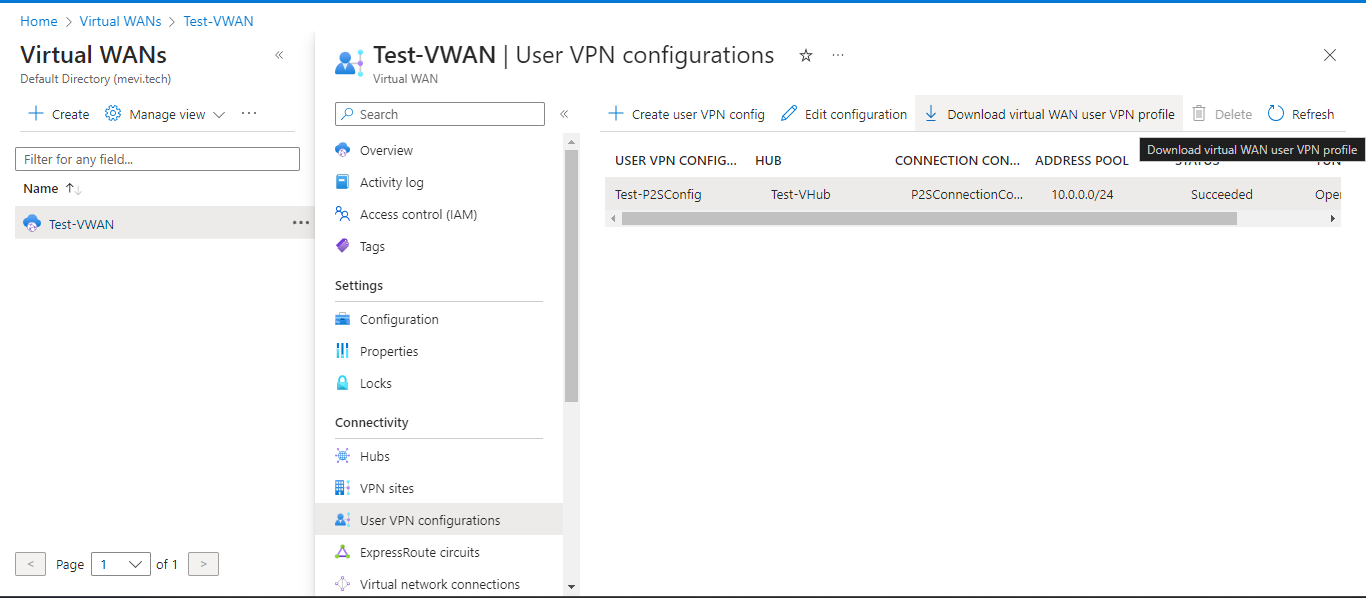This screenshot has height=598, width=1366.
Task: Follow the Home breadcrumb link
Action: (39, 21)
